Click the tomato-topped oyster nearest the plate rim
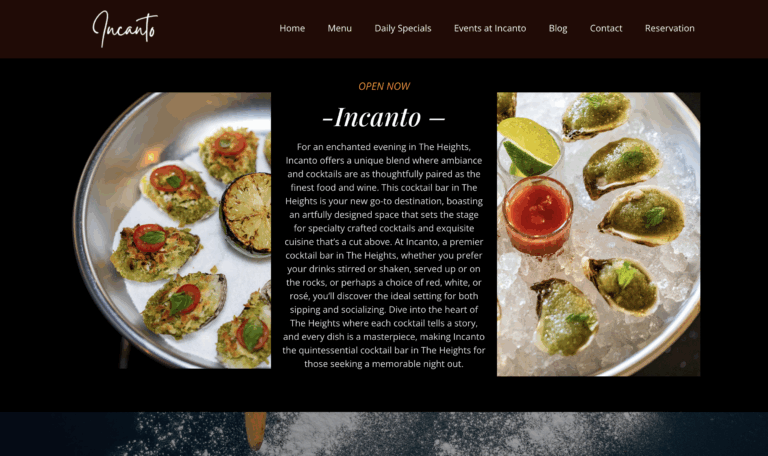This screenshot has height=456, width=768. (155, 253)
